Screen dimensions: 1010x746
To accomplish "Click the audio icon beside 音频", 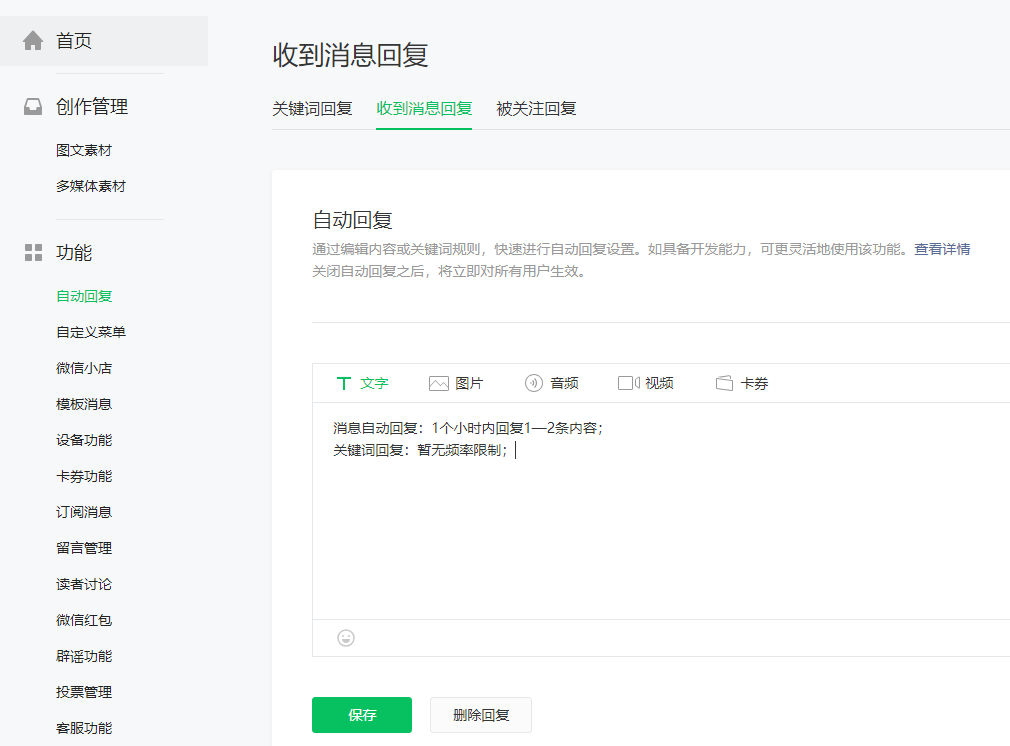I will click(533, 383).
